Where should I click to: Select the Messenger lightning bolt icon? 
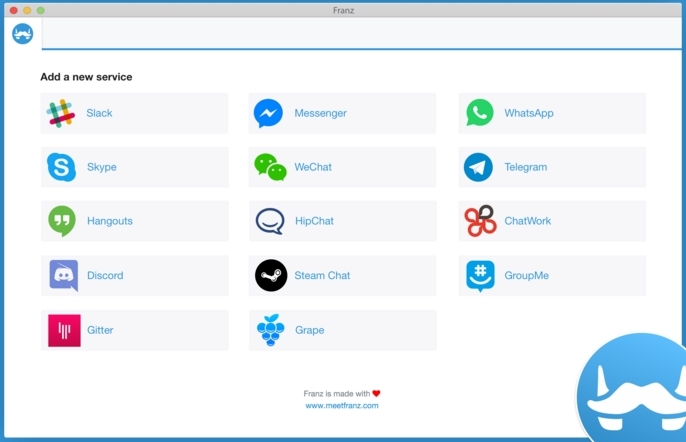pyautogui.click(x=268, y=114)
